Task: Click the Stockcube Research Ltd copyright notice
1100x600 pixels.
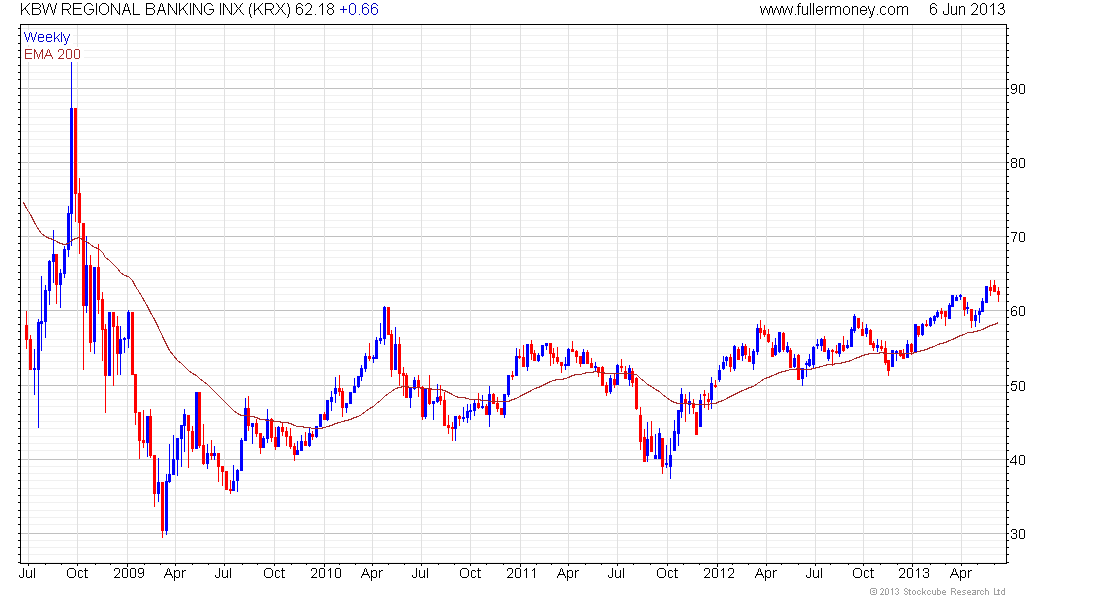Action: [937, 592]
